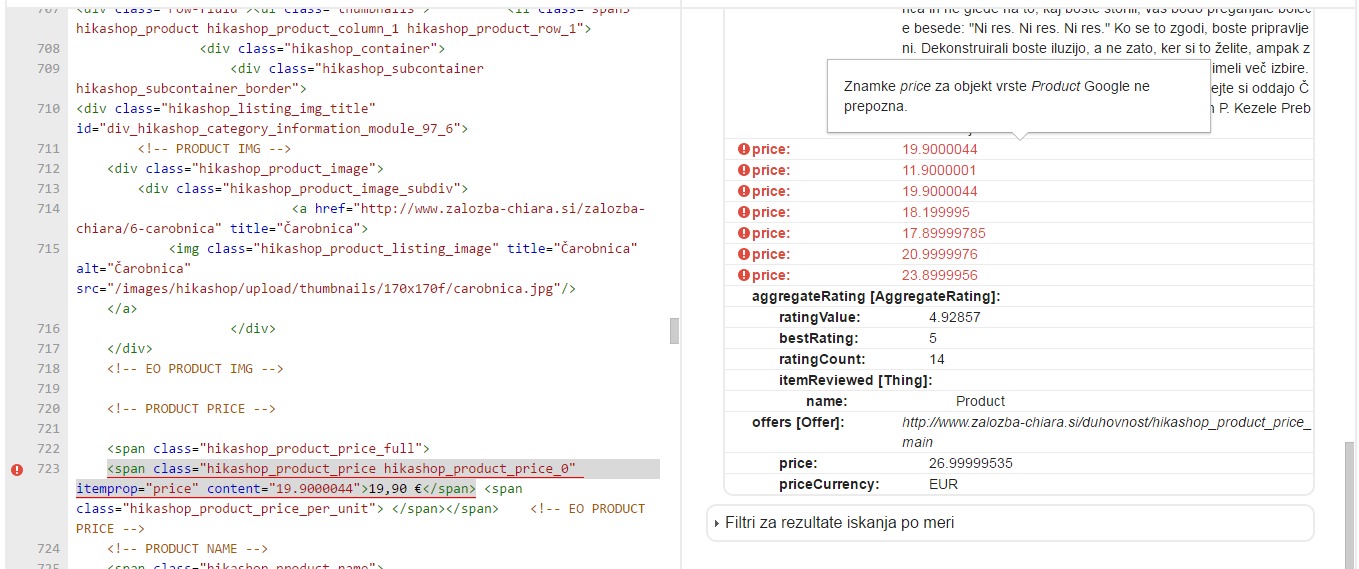The height and width of the screenshot is (569, 1359).
Task: Select the priceCurrency EUR row
Action: (x=868, y=485)
